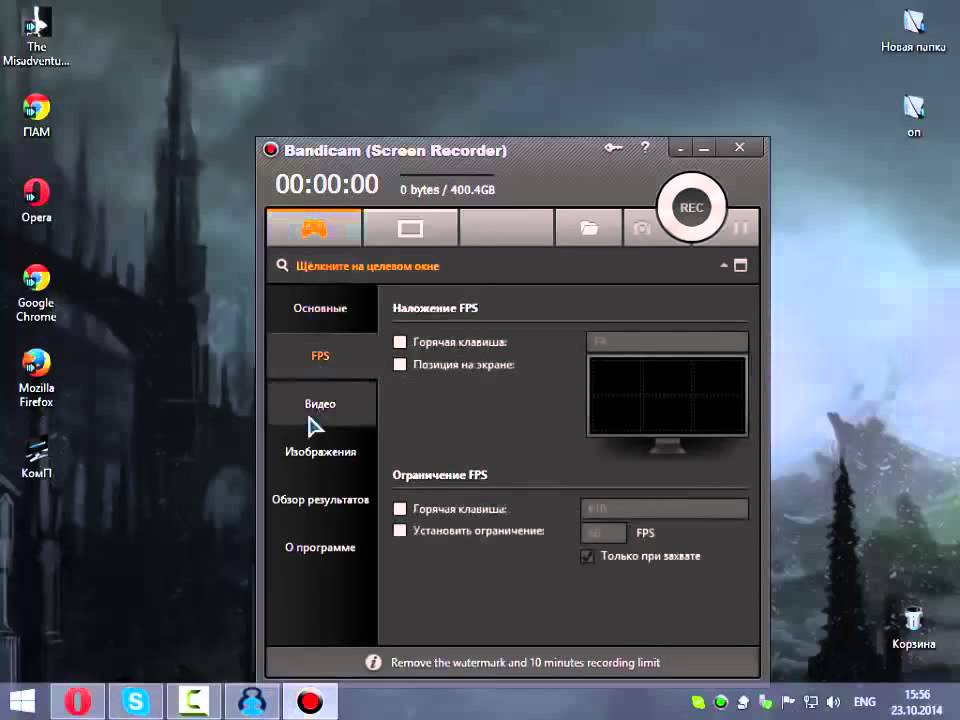Take a screenshot with the camera icon
The height and width of the screenshot is (720, 960).
pos(641,228)
